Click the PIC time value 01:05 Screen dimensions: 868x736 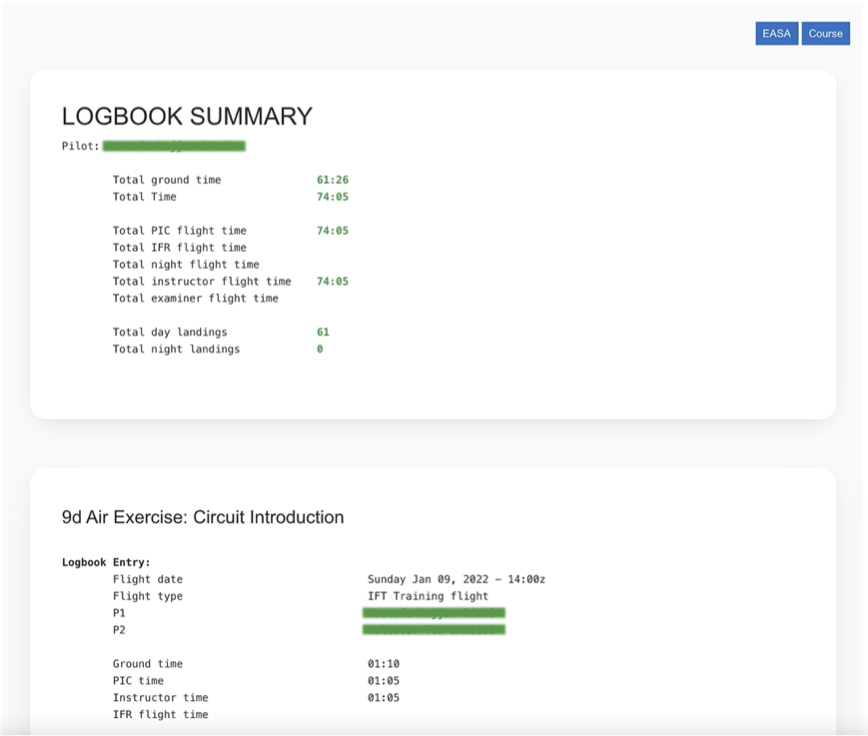(384, 681)
